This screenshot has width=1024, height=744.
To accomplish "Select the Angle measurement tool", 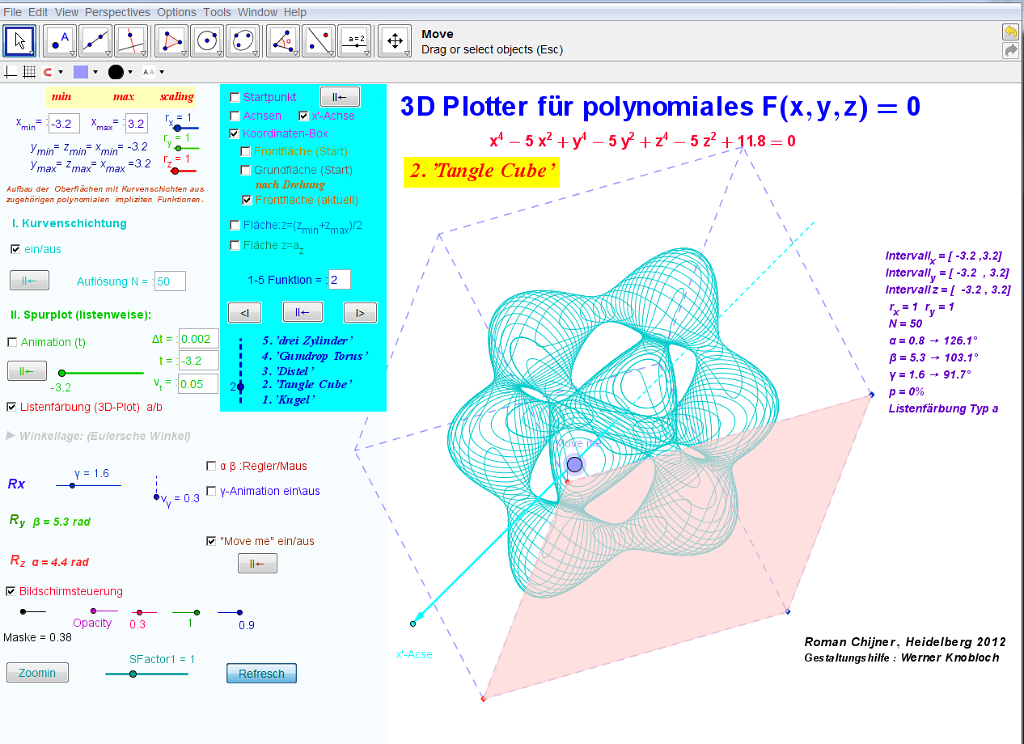I will click(285, 40).
